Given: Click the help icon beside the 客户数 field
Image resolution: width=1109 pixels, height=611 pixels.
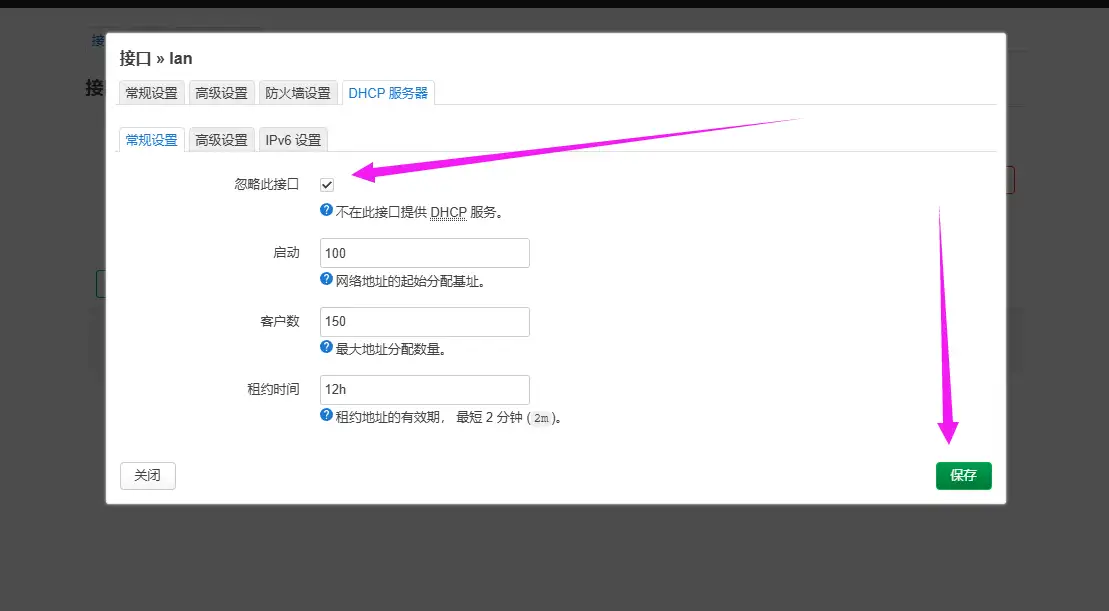Looking at the screenshot, I should click(327, 347).
